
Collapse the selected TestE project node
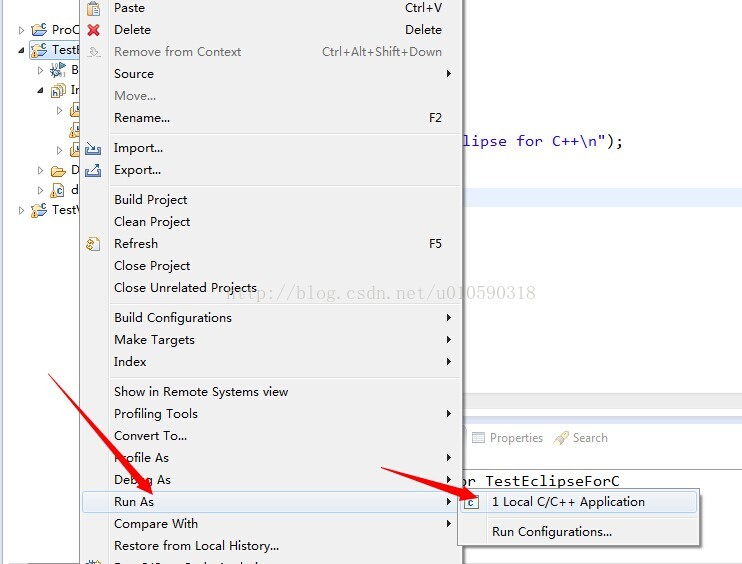[21, 50]
